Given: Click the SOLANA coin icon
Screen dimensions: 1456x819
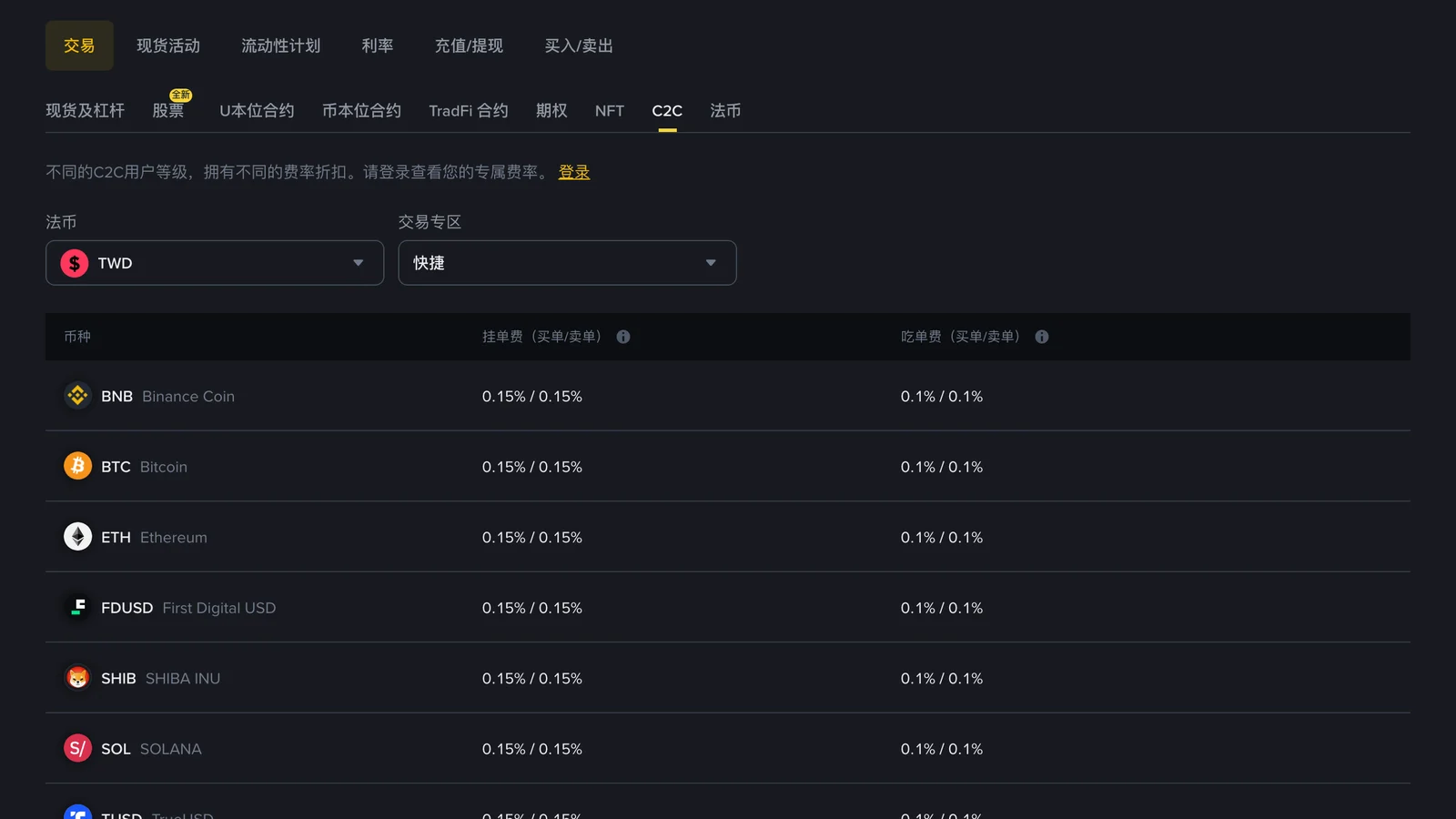Looking at the screenshot, I should coord(77,748).
